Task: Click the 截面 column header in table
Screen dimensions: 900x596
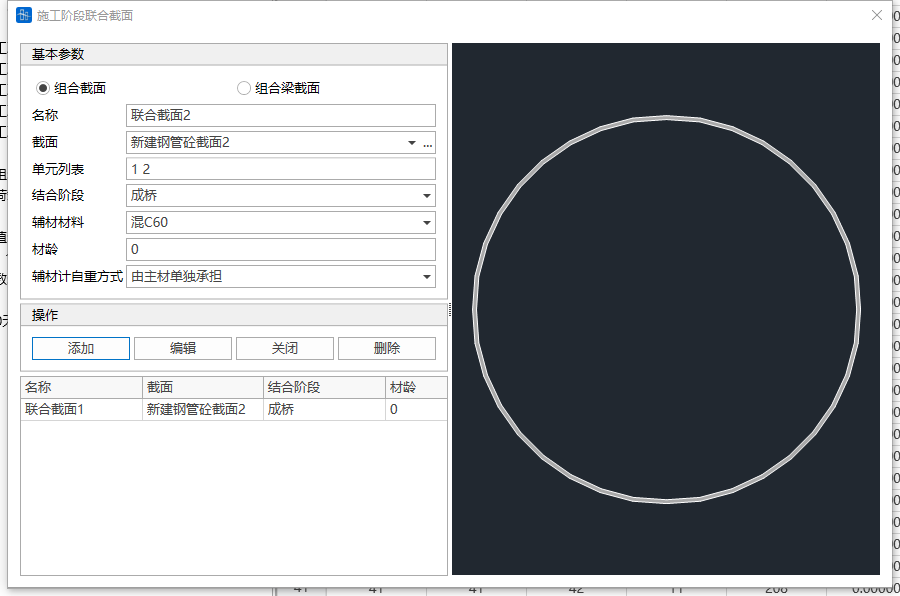Action: [x=203, y=388]
